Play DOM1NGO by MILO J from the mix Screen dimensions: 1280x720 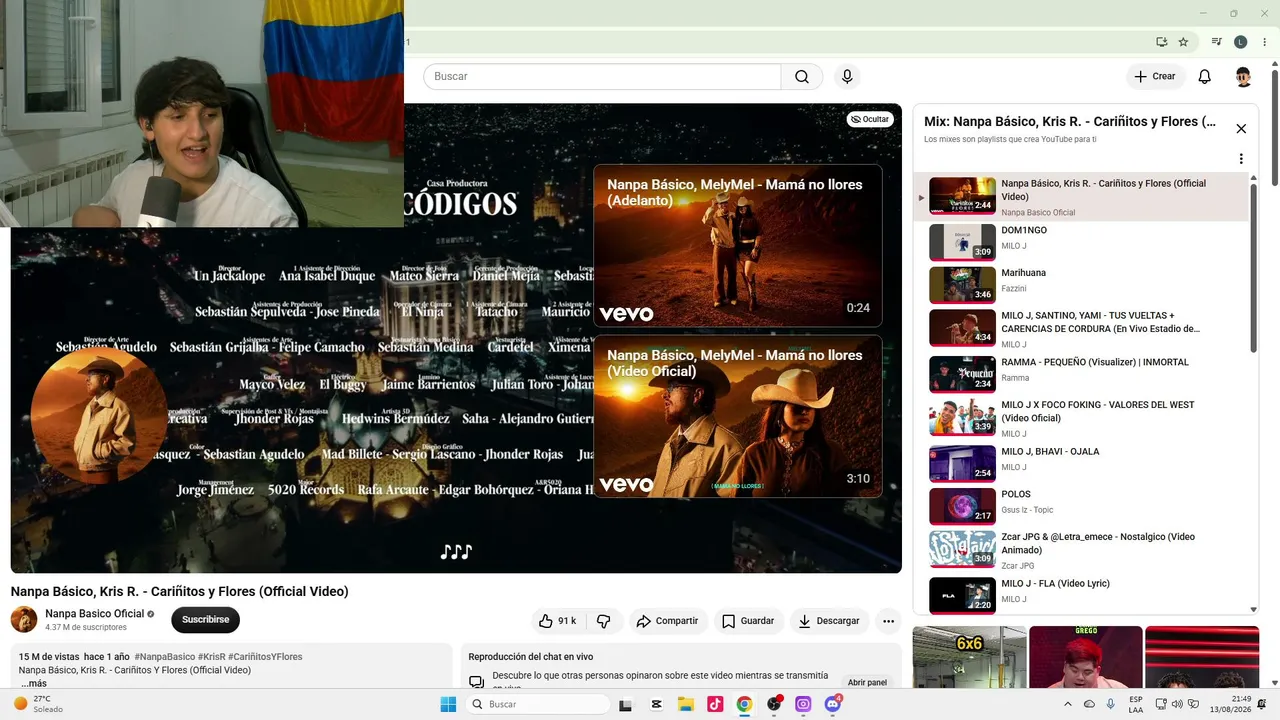click(1081, 241)
